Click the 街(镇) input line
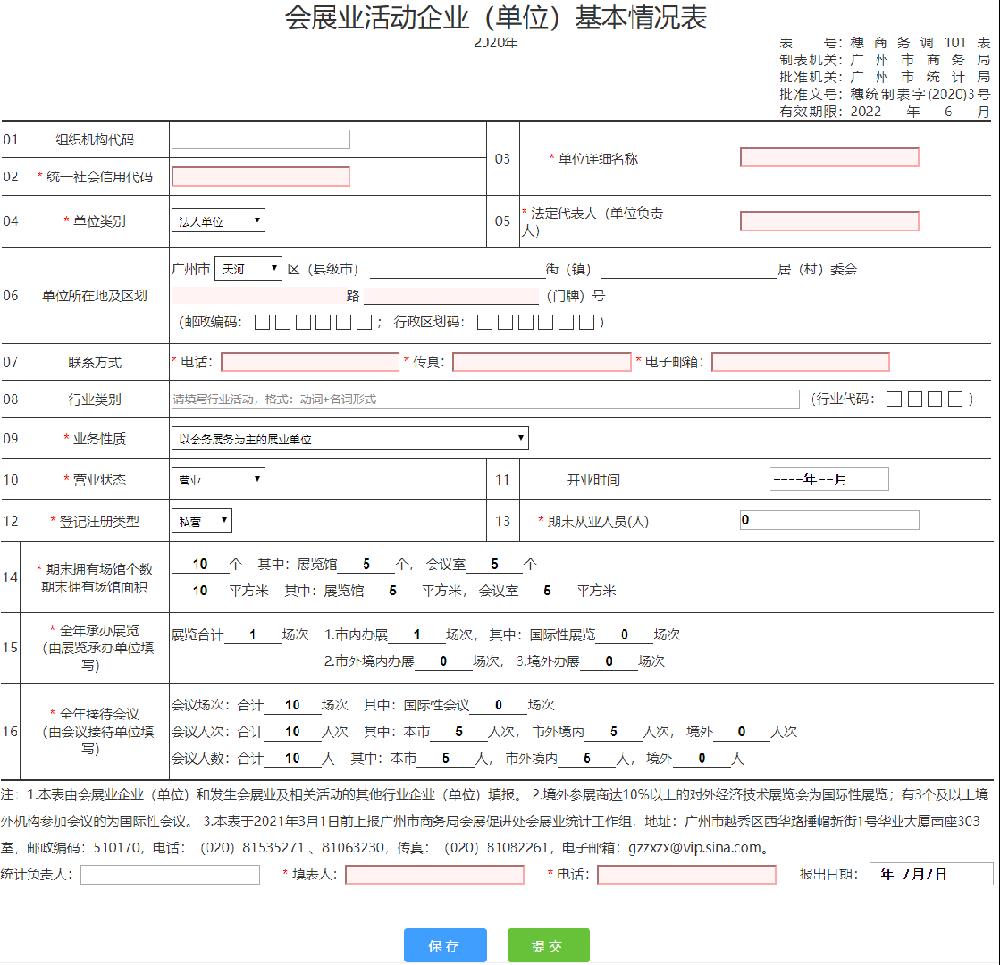The image size is (1000, 965). (457, 270)
